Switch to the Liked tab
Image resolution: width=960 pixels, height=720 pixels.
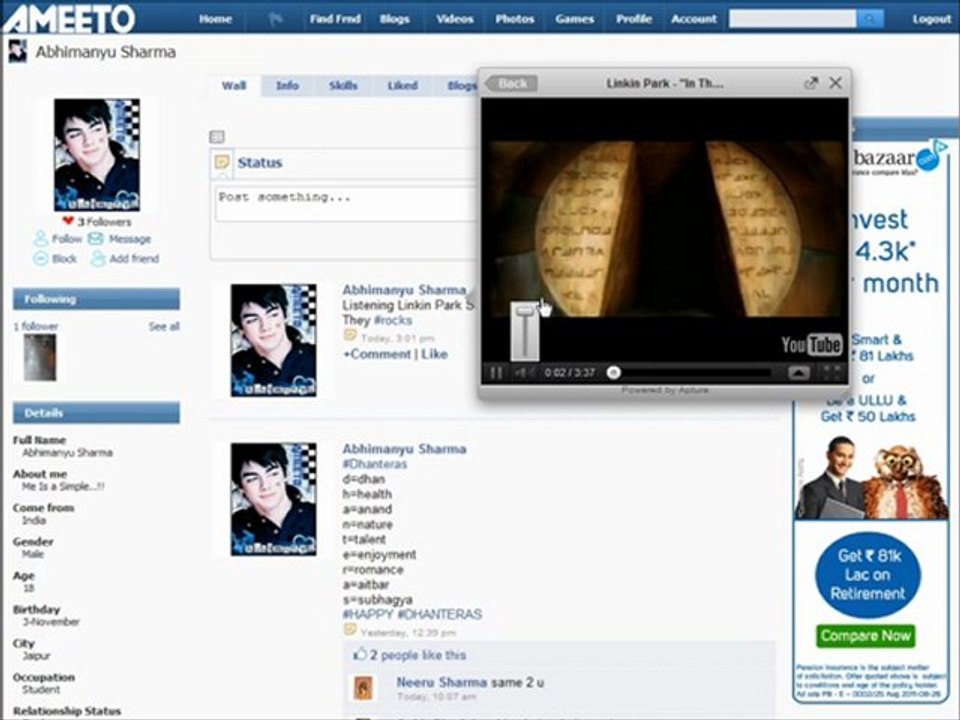[402, 86]
